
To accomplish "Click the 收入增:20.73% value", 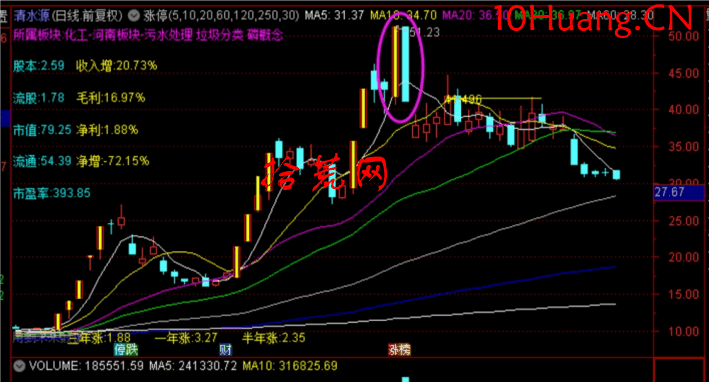I will pos(117,66).
